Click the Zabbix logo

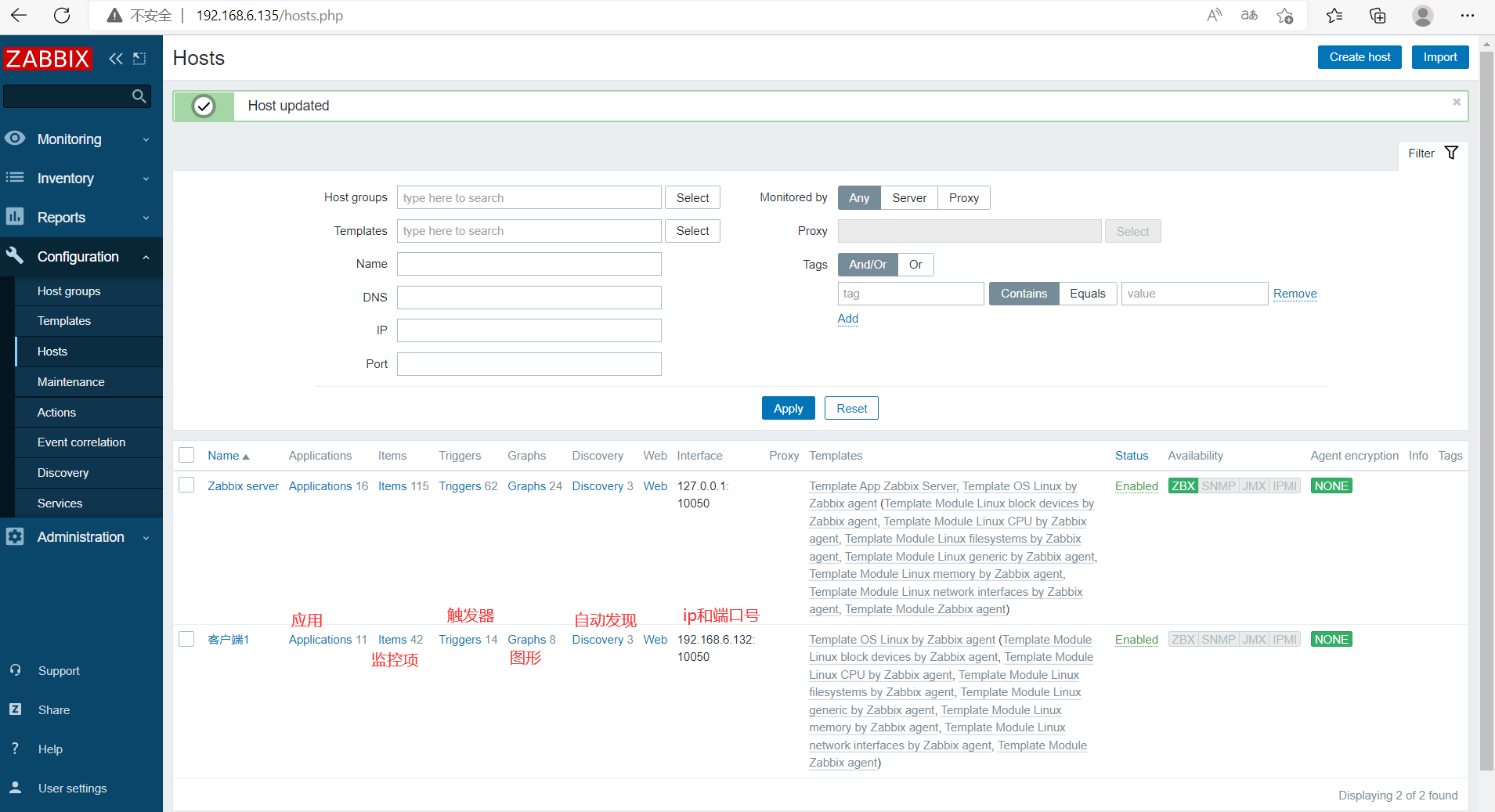pos(47,59)
